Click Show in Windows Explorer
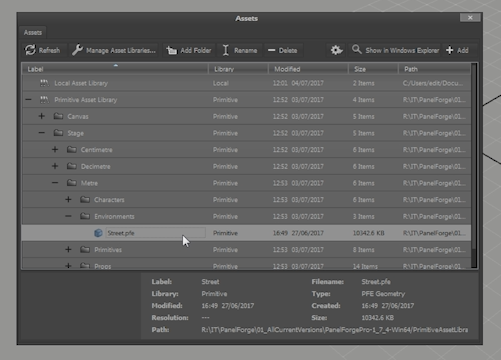Screen dimensions: 501x360 tap(395, 50)
